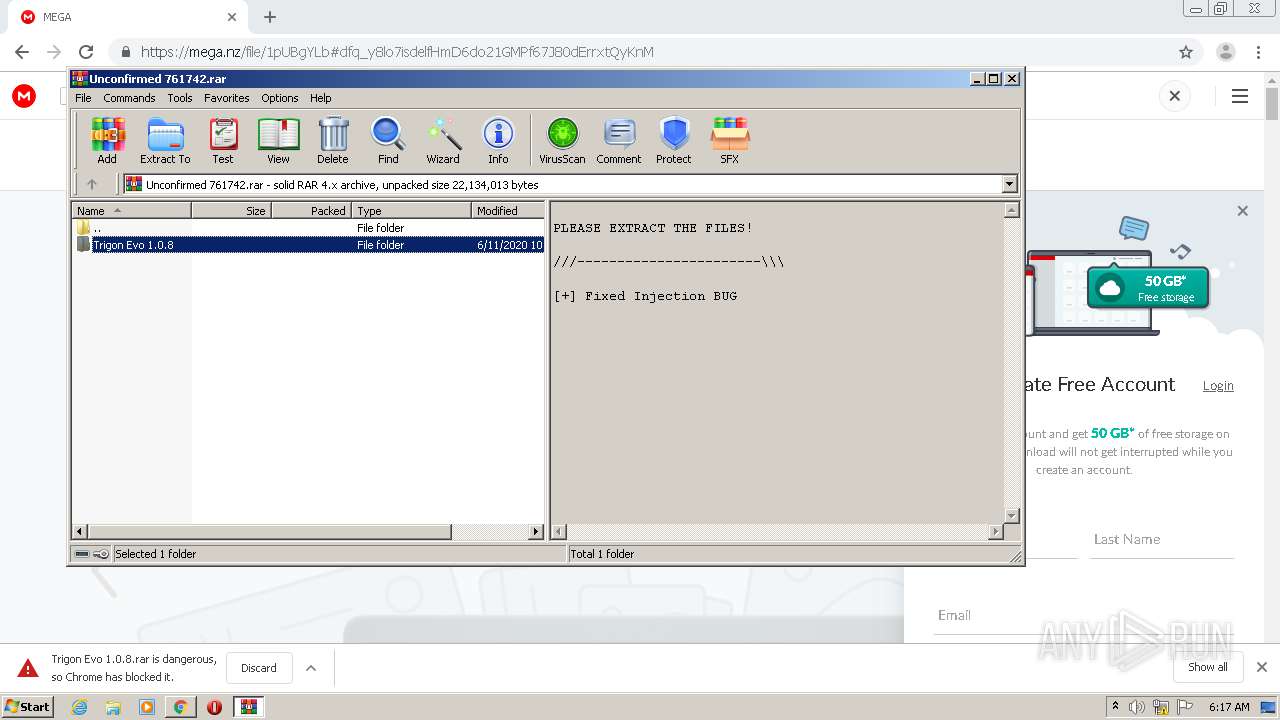The width and height of the screenshot is (1280, 720).
Task: Open the Chrome profile avatar
Action: point(1226,52)
